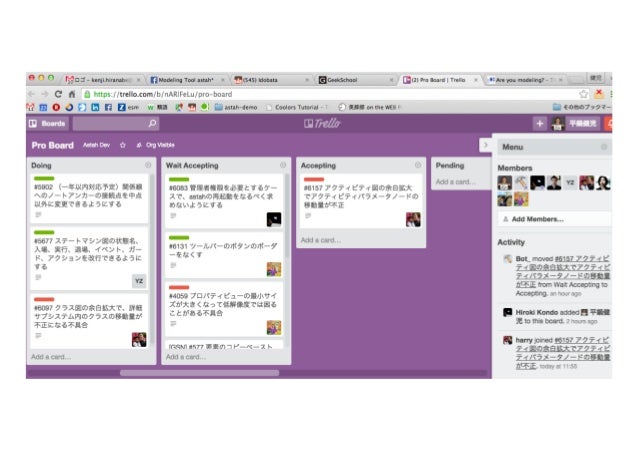The image size is (638, 451).
Task: Click member avatar on card #6131
Action: (274, 269)
